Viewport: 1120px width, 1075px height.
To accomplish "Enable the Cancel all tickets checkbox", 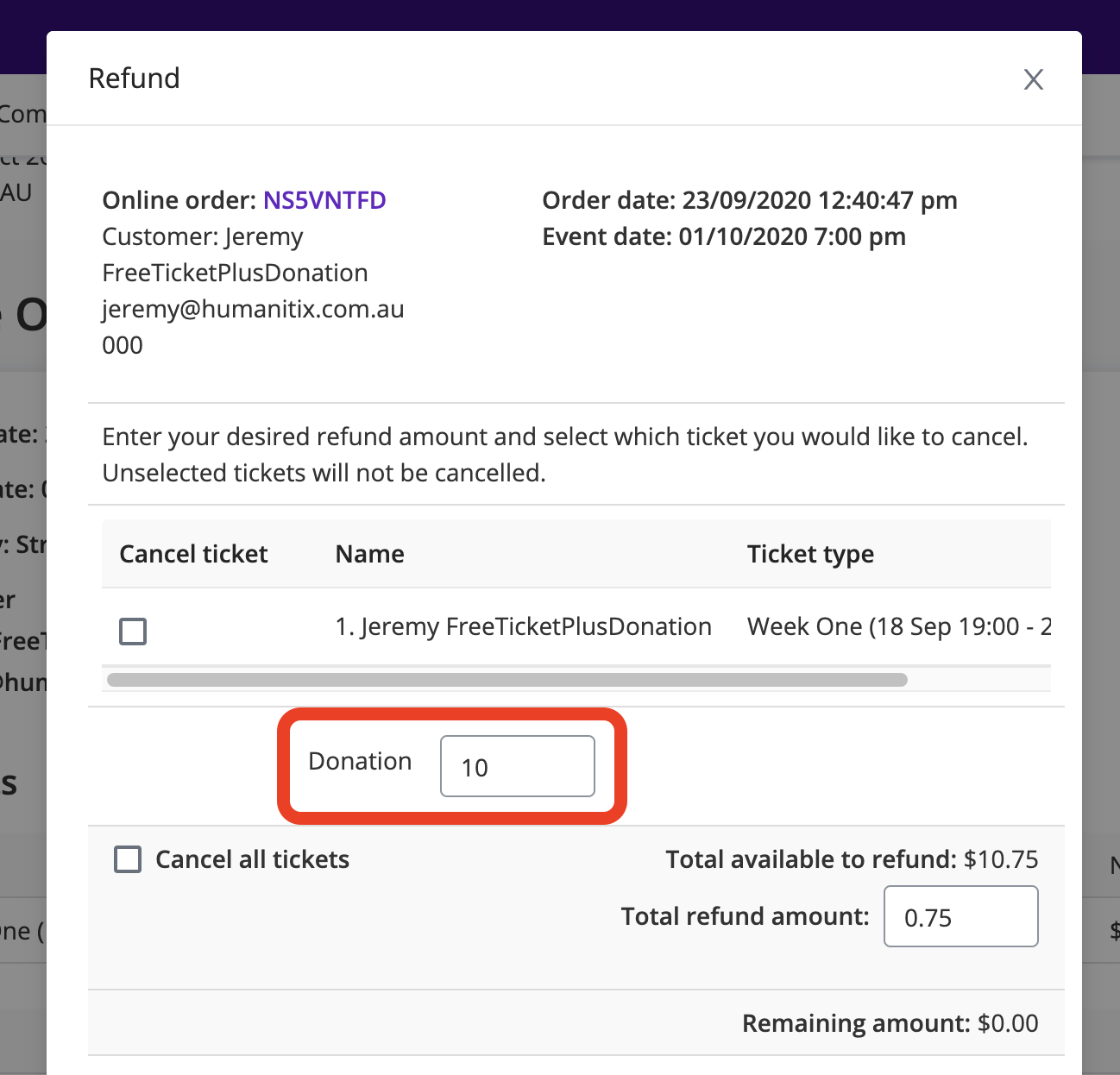I will coord(128,859).
